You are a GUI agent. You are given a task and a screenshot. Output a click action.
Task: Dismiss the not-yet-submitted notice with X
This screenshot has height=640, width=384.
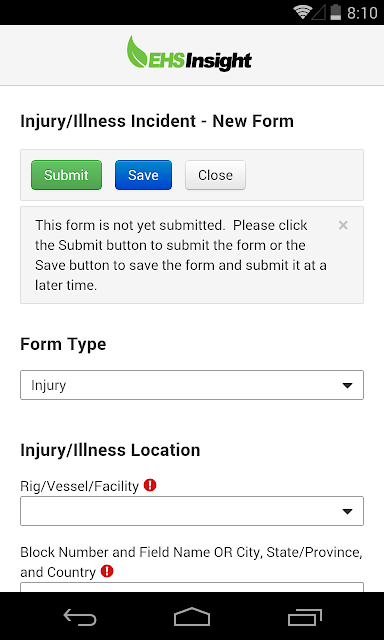[343, 225]
